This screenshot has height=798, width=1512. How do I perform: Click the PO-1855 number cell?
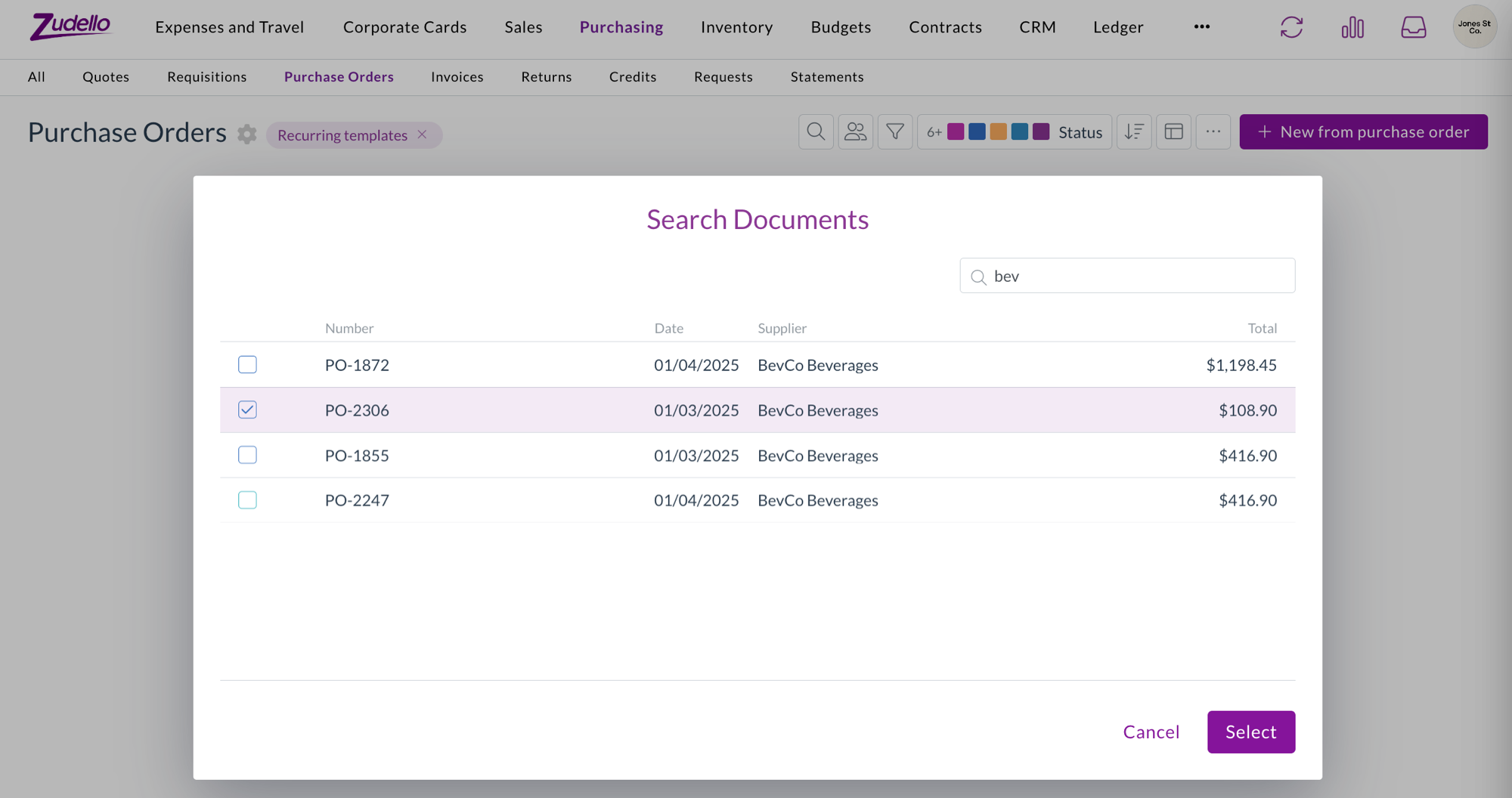[357, 456]
